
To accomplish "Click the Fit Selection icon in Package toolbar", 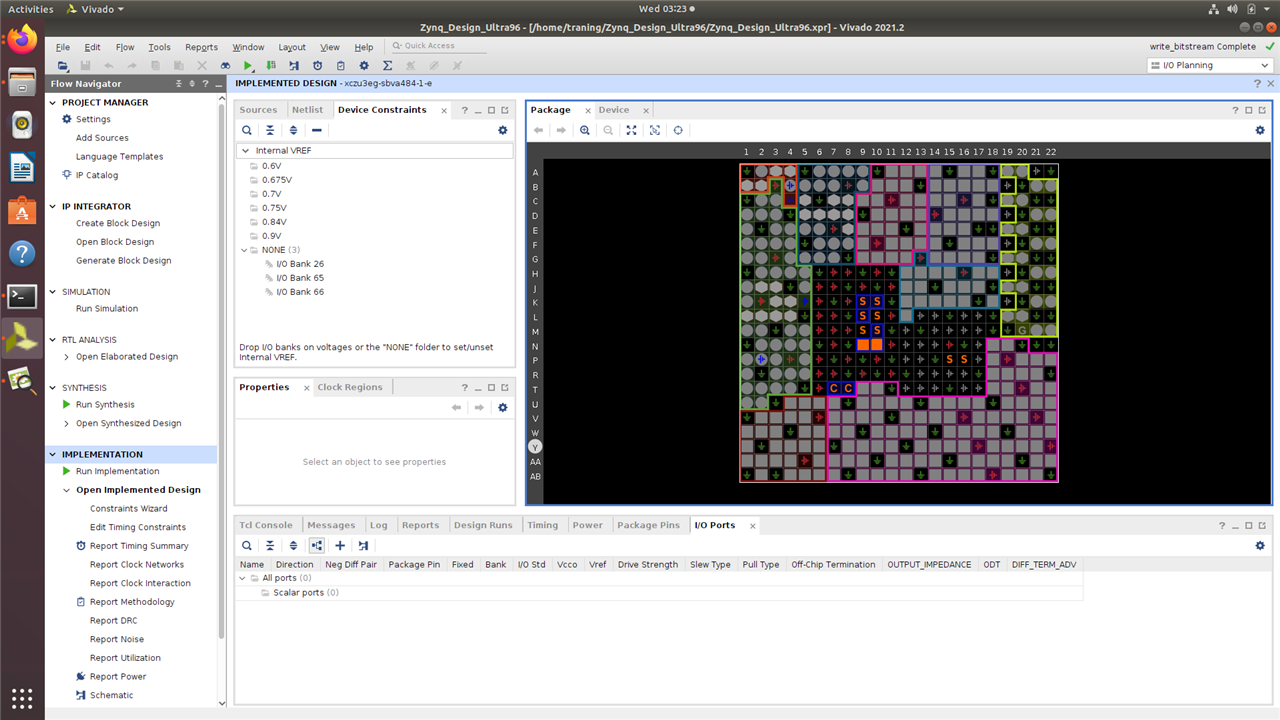I will (655, 130).
